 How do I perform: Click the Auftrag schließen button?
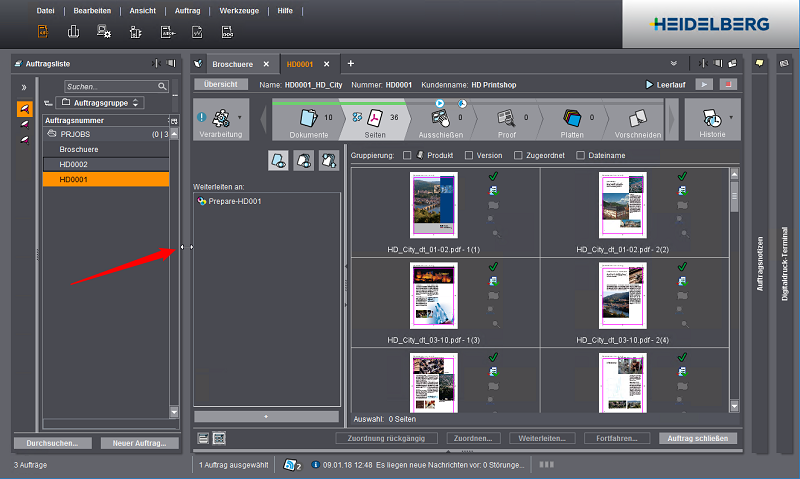pos(698,438)
